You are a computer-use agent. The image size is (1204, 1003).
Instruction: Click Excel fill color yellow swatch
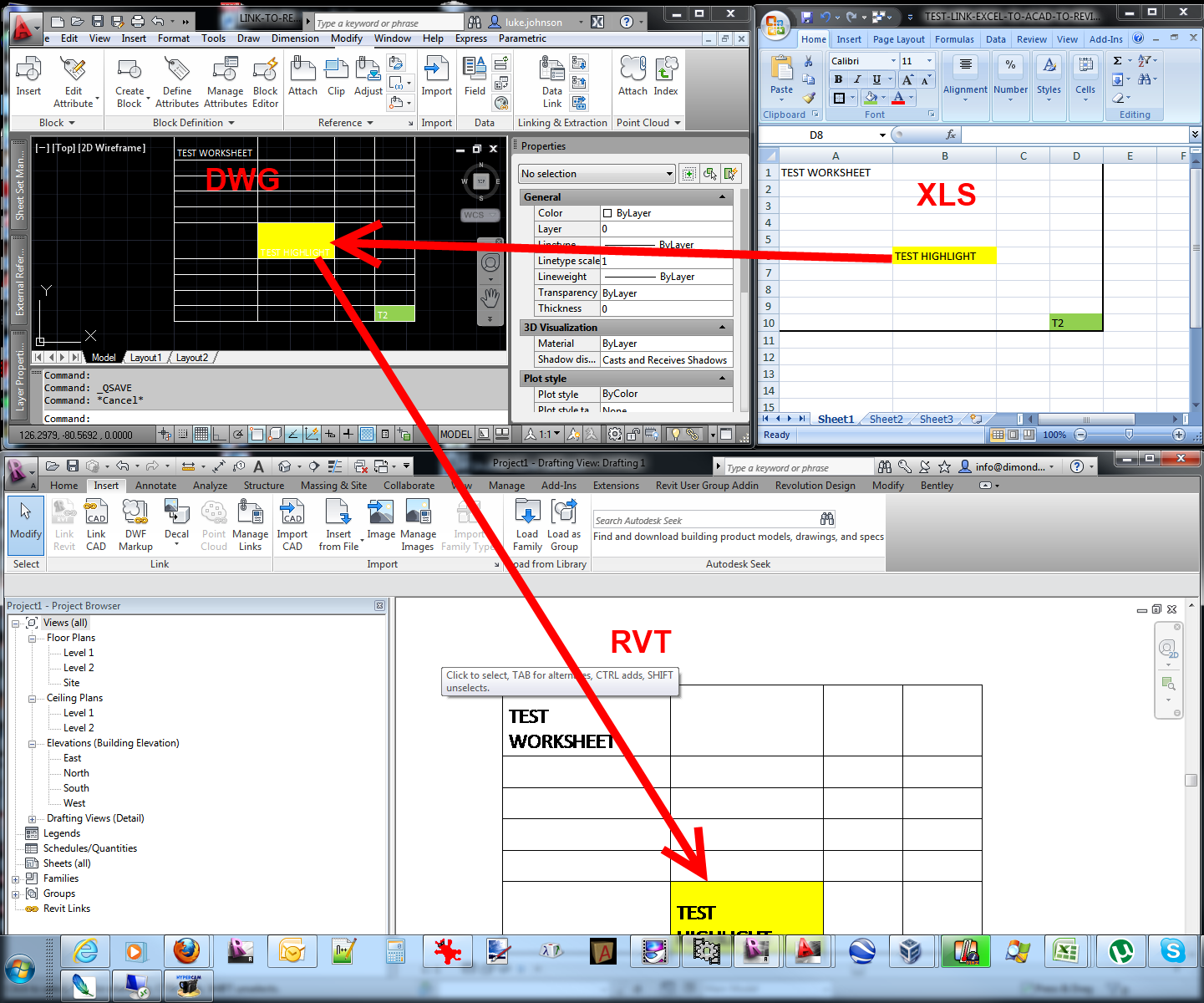[x=871, y=98]
